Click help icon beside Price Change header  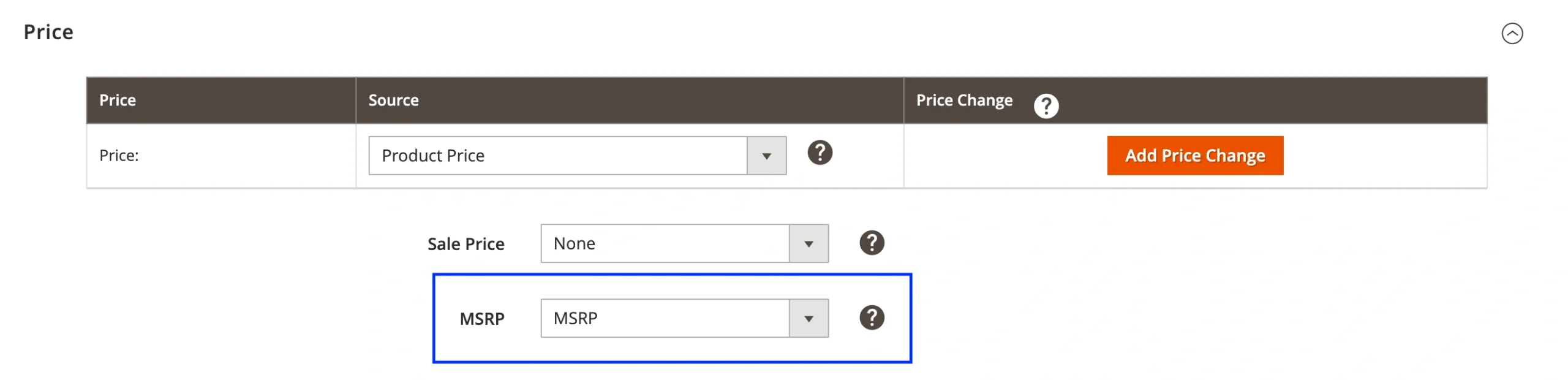click(x=1046, y=106)
